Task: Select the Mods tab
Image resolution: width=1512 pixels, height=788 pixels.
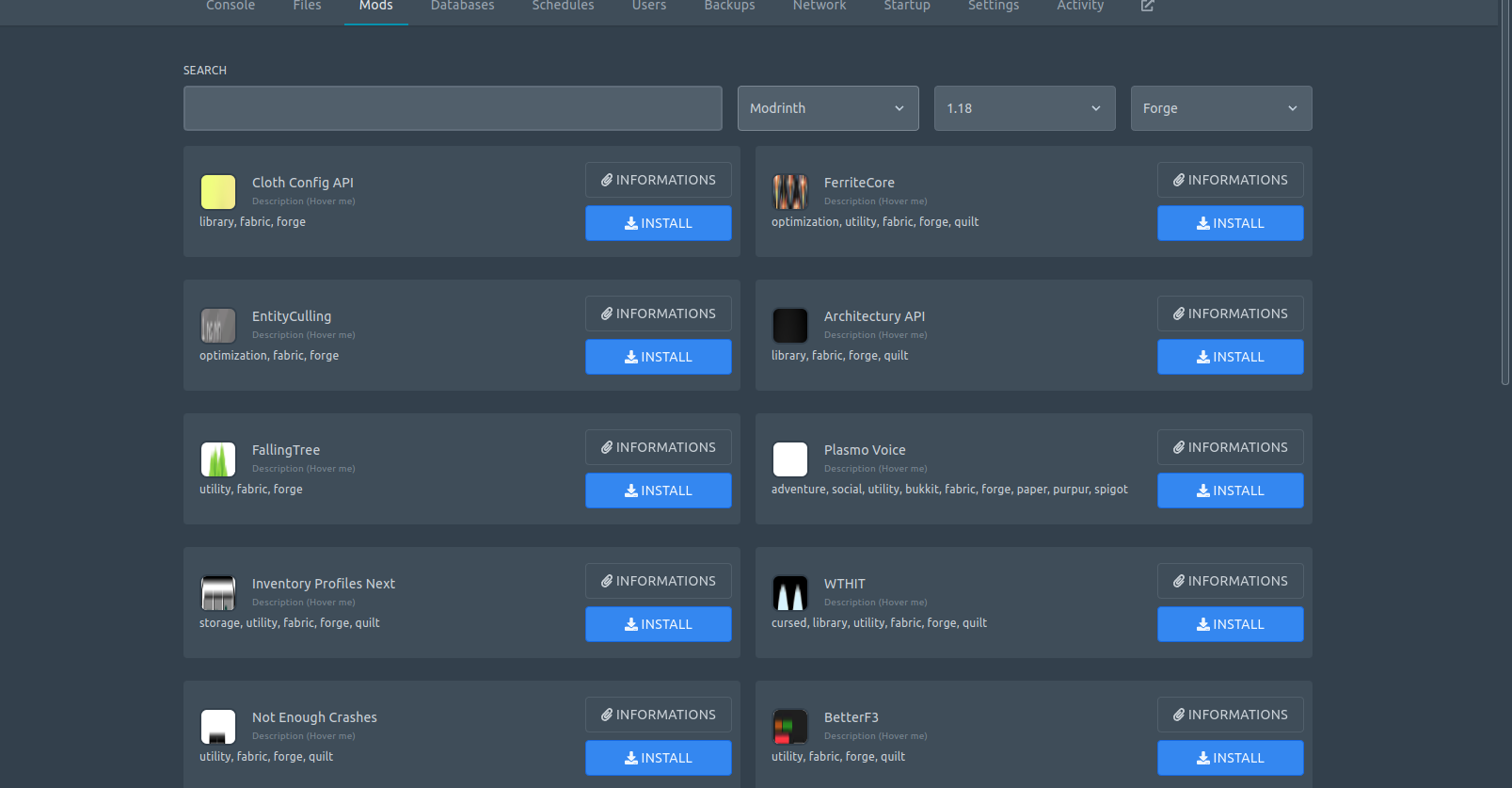Action: coord(375,7)
